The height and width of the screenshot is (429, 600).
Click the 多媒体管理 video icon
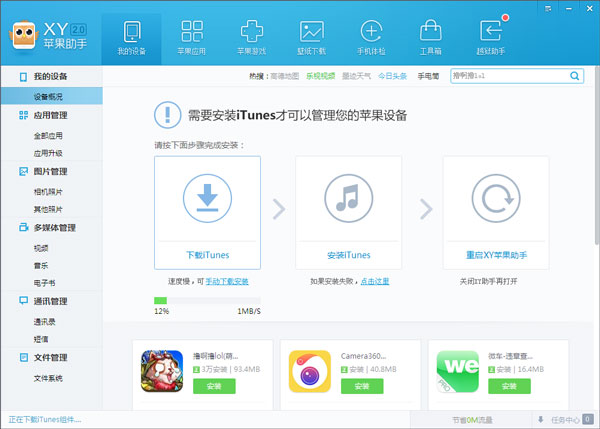click(x=24, y=227)
